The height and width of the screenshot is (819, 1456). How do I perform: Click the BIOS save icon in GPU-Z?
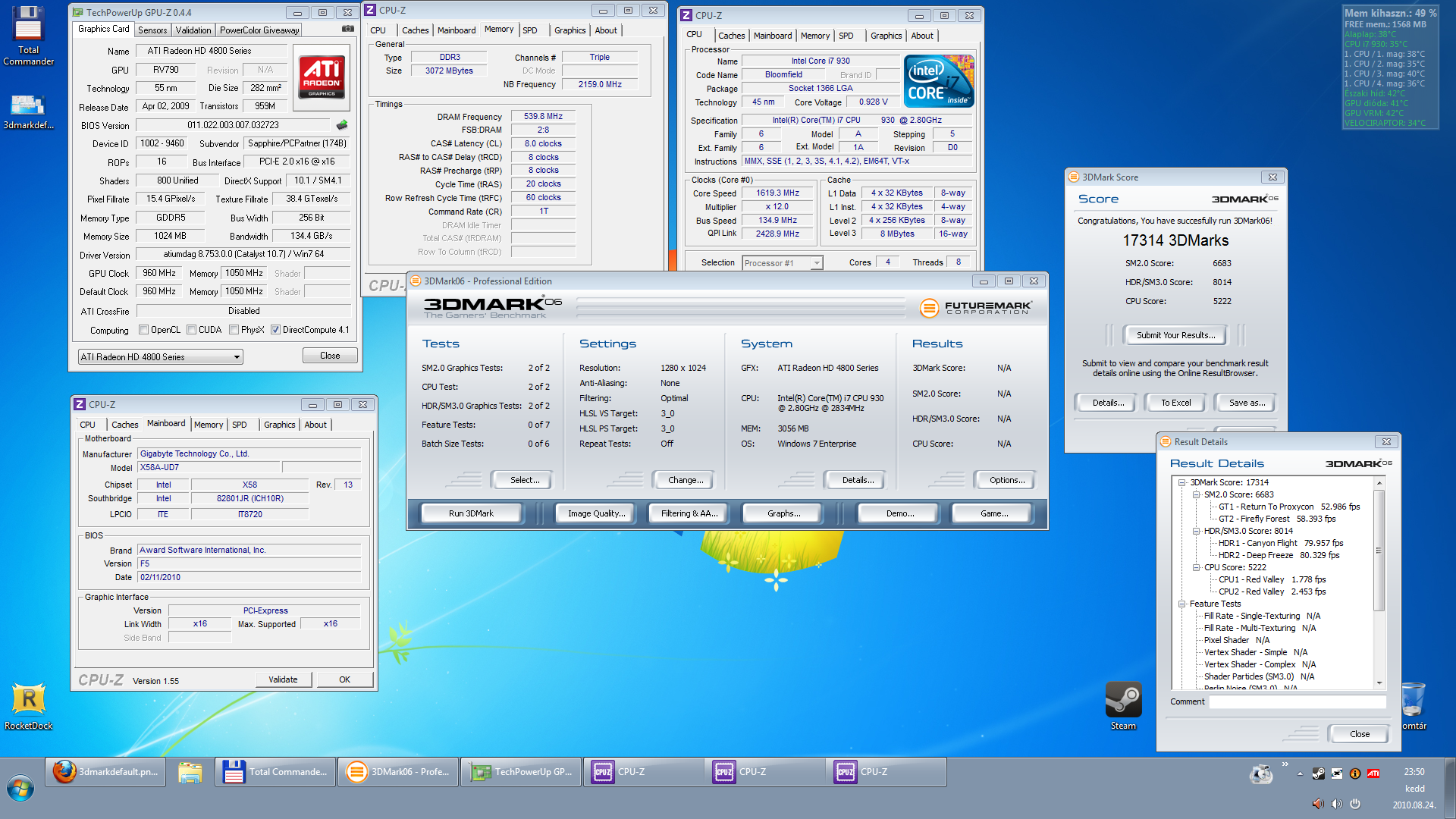(342, 125)
